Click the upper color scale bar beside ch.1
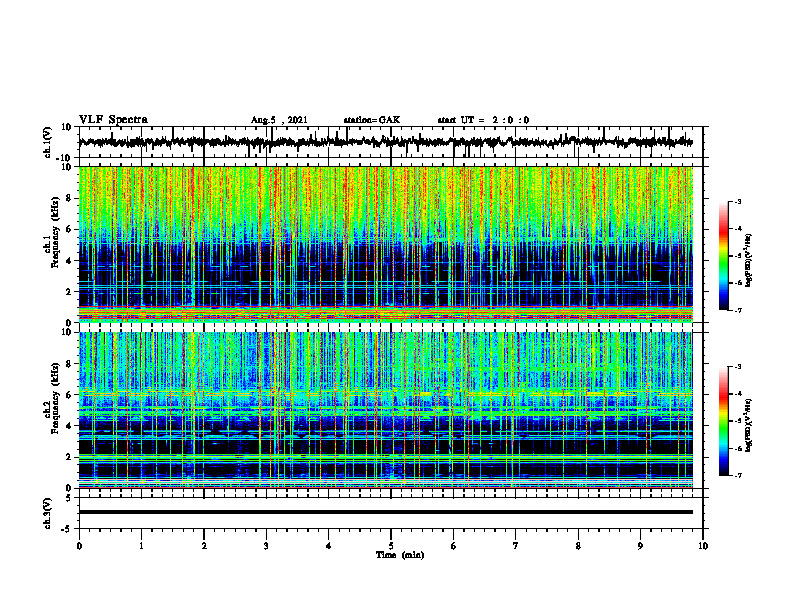 [x=723, y=256]
